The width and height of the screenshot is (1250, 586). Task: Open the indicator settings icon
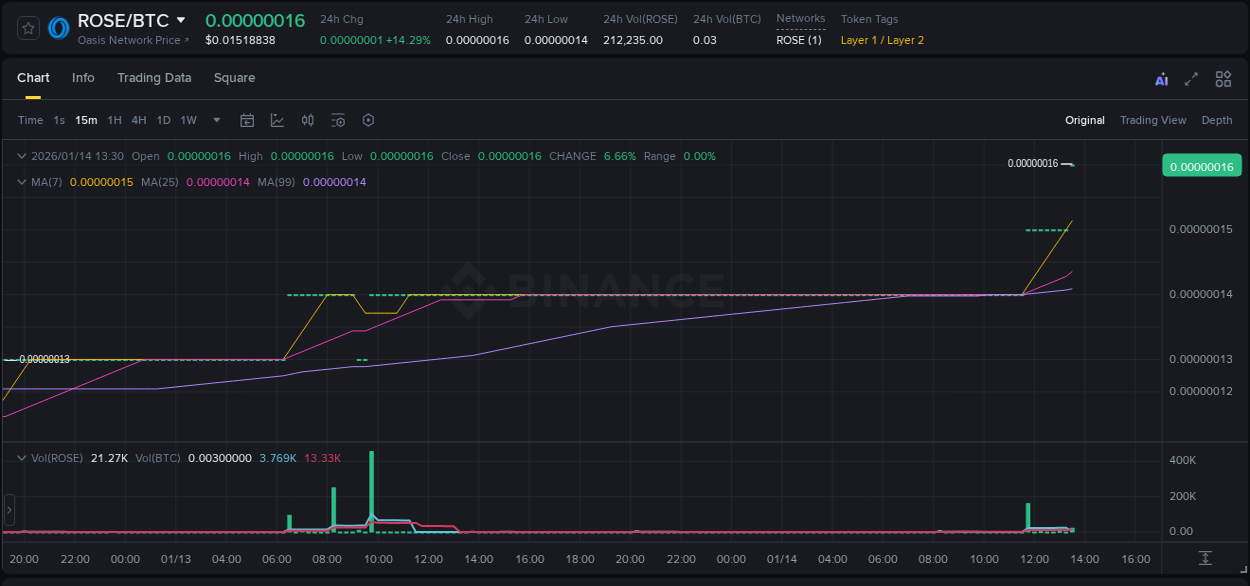[x=338, y=120]
